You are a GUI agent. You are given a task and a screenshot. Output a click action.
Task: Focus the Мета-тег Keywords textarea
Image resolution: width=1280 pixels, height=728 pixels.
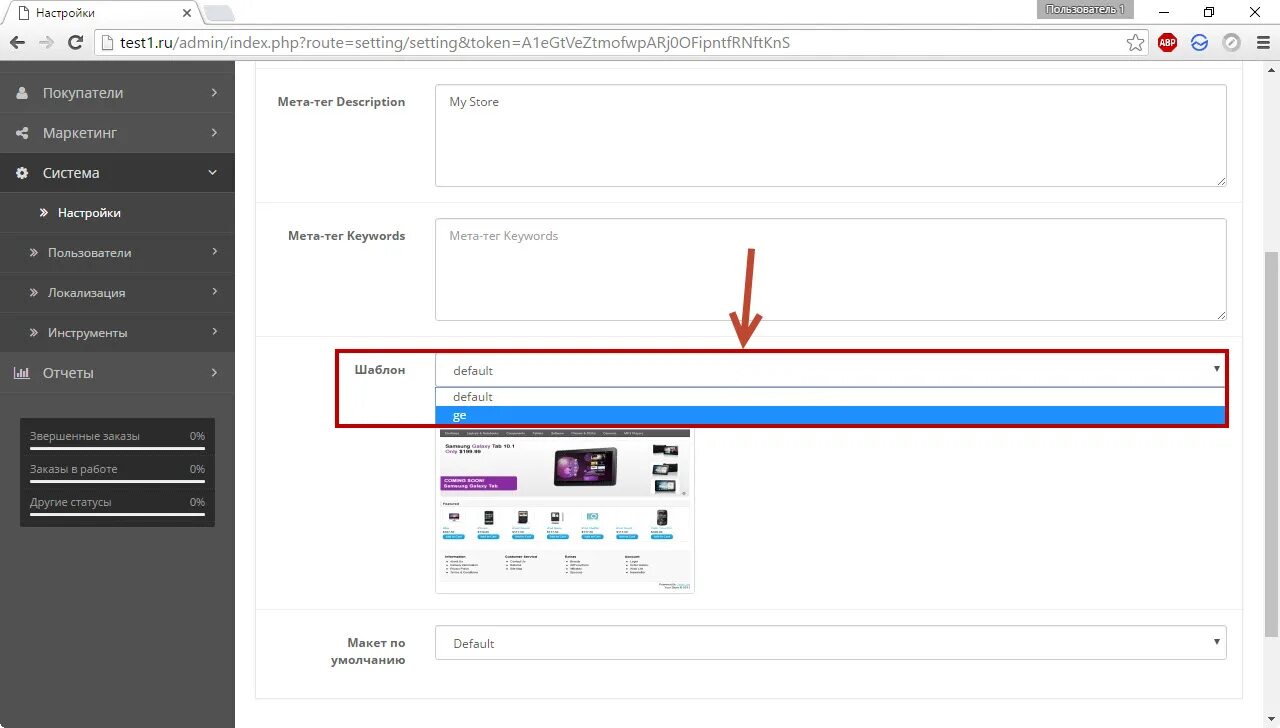[831, 269]
